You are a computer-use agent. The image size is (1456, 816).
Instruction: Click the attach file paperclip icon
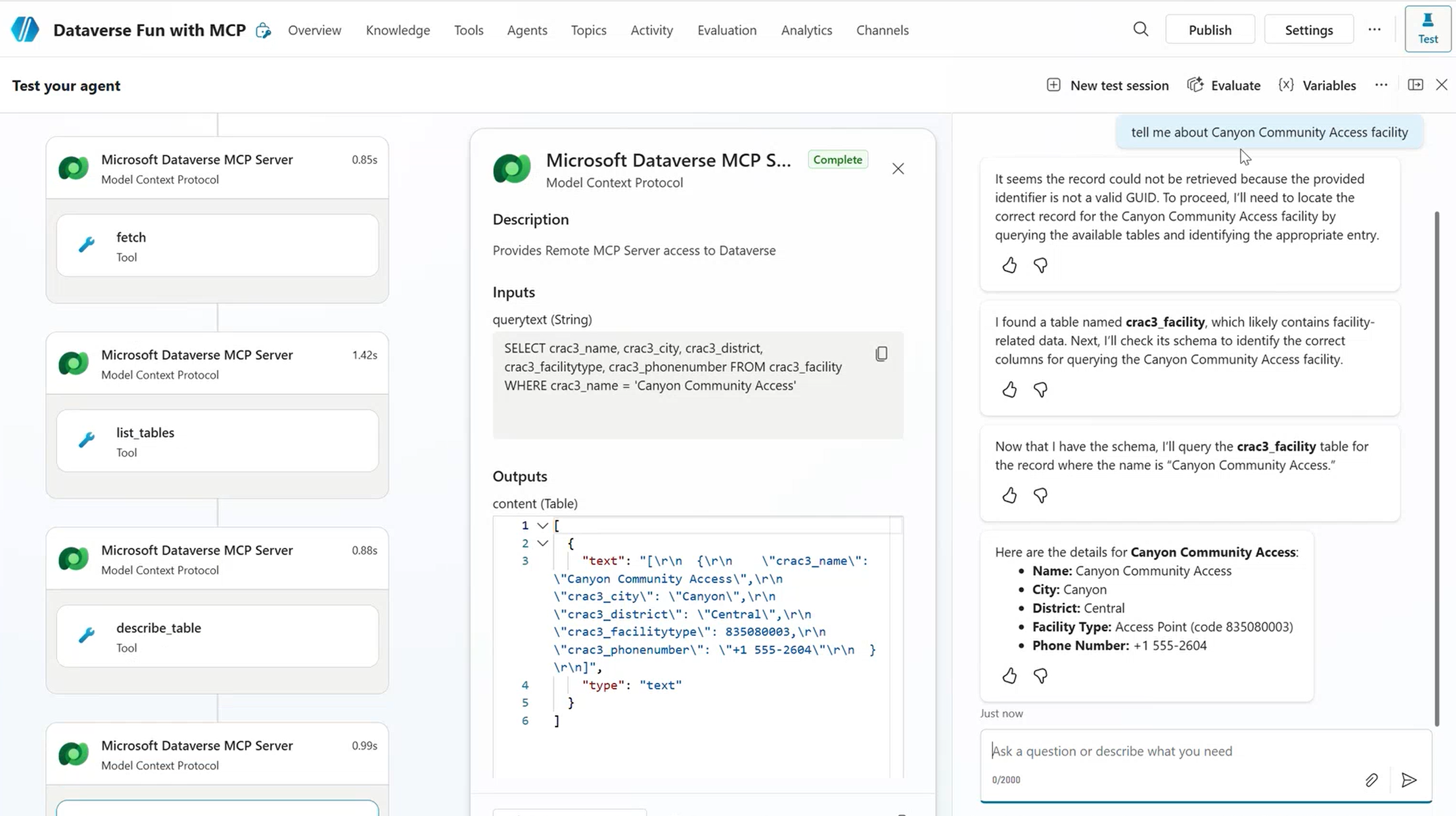coord(1371,780)
